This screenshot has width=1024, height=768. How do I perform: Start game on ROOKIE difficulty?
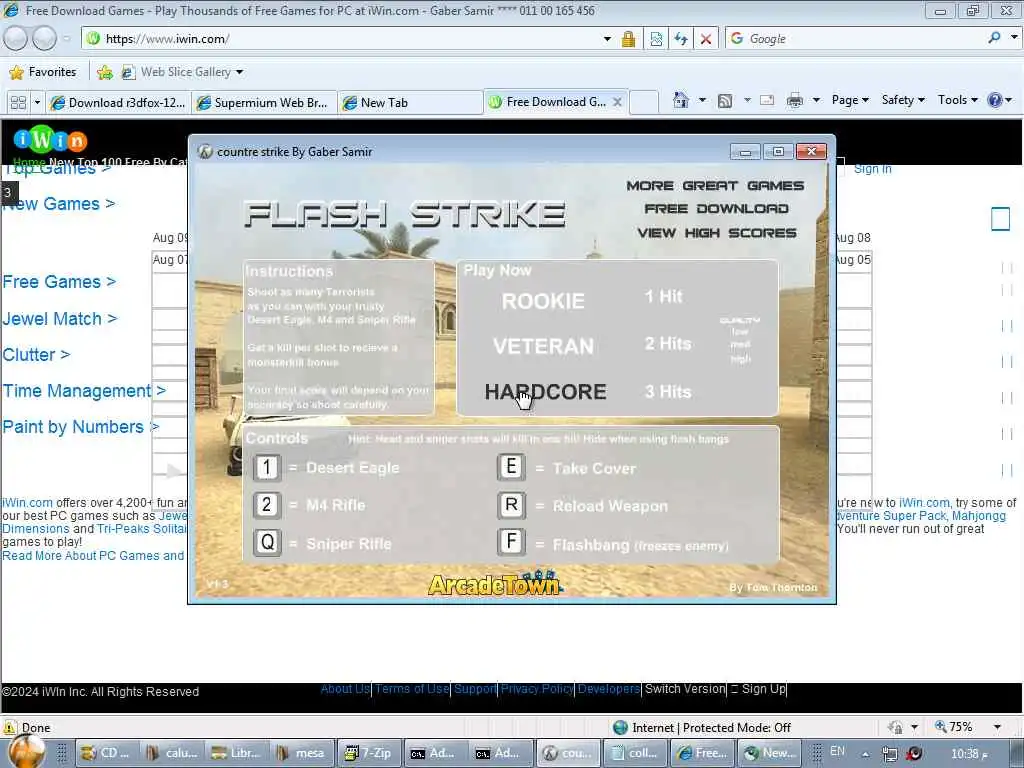[543, 301]
